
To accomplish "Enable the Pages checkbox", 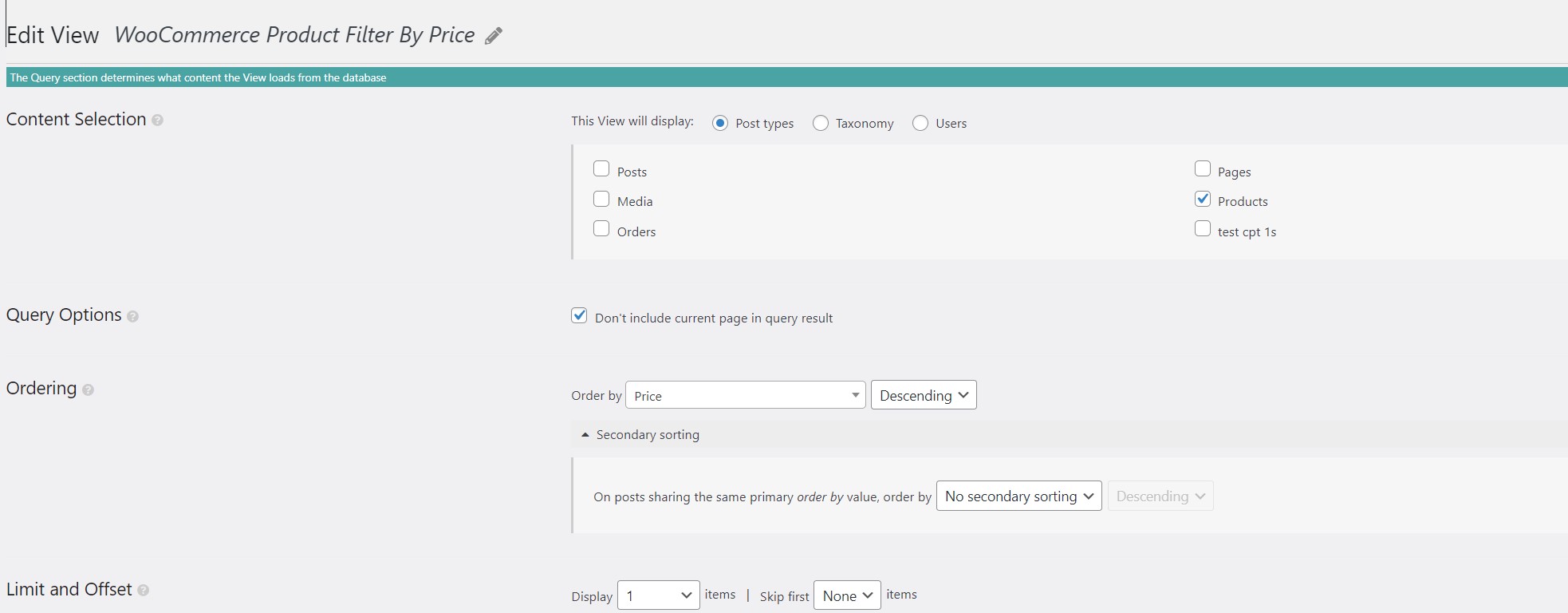I will [1203, 169].
